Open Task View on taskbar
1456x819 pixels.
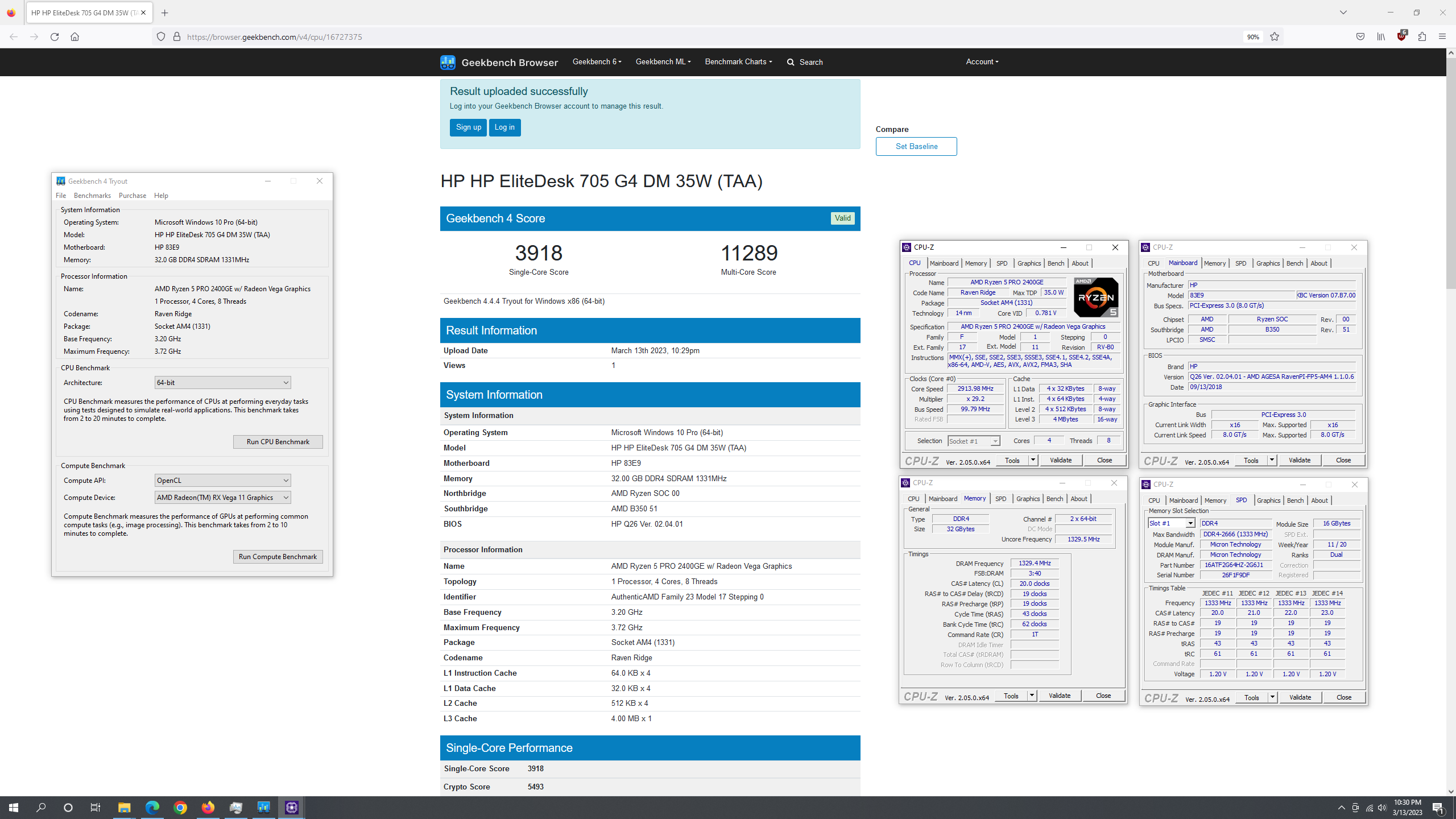click(96, 807)
